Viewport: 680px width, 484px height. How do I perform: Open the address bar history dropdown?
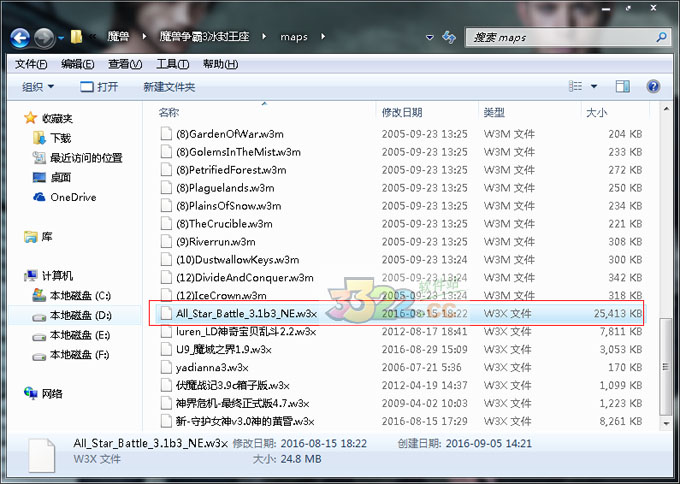429,38
